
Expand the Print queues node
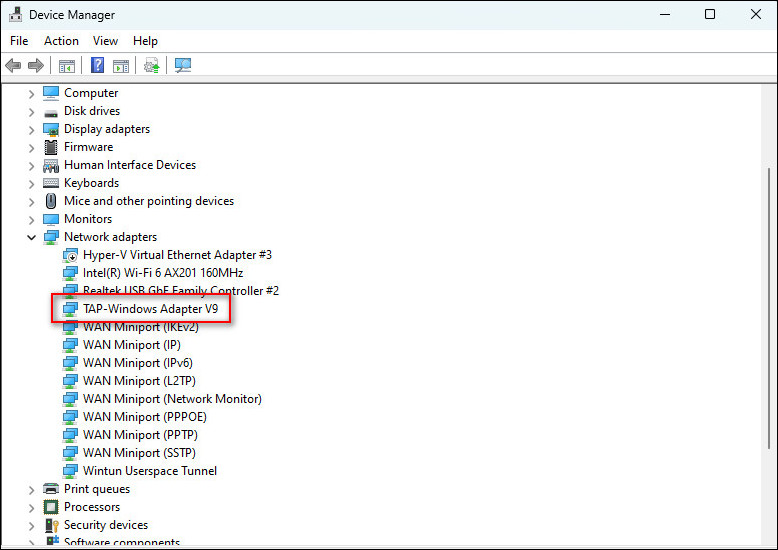tap(32, 489)
